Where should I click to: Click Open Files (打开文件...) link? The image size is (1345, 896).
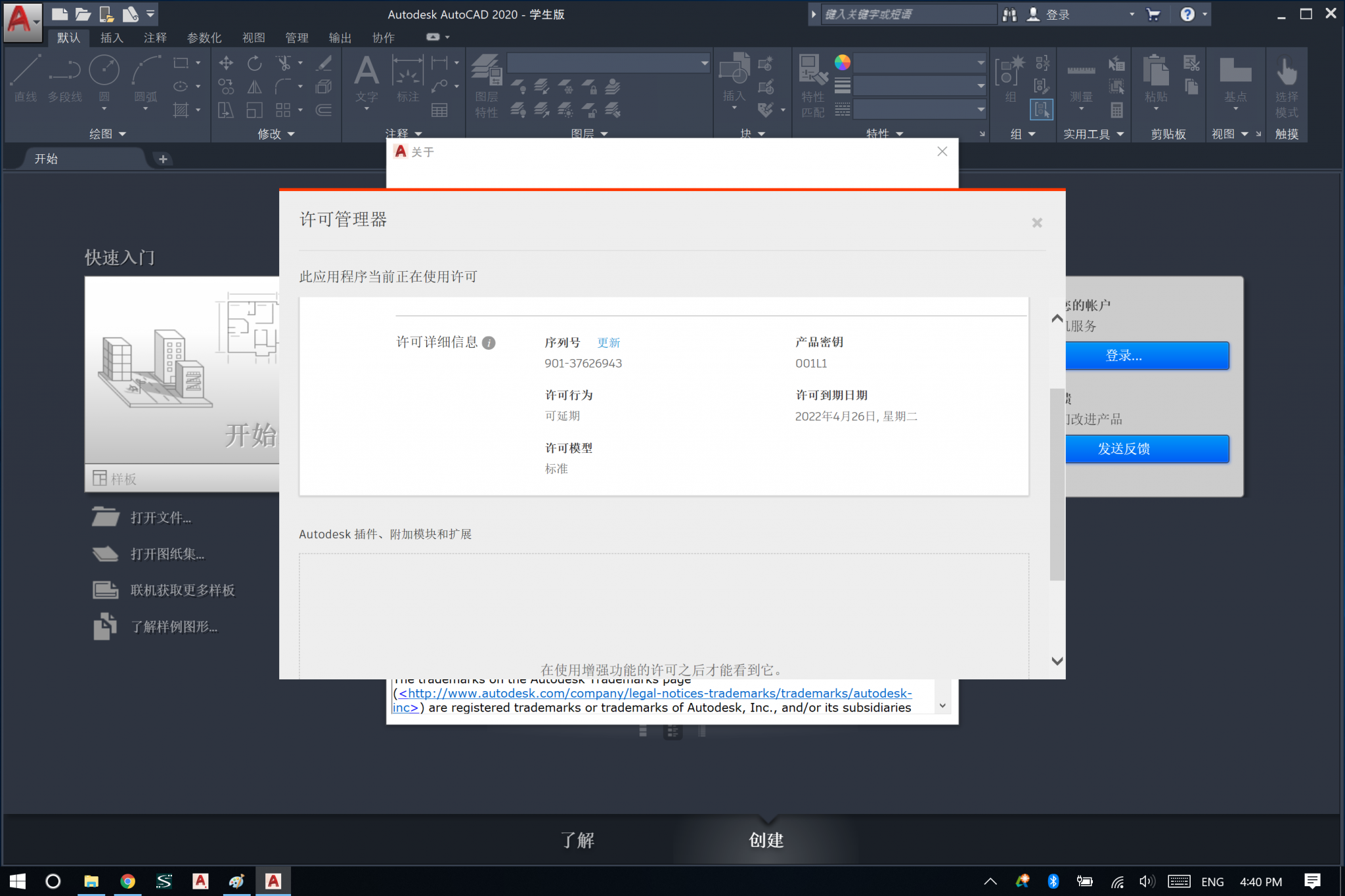point(160,518)
